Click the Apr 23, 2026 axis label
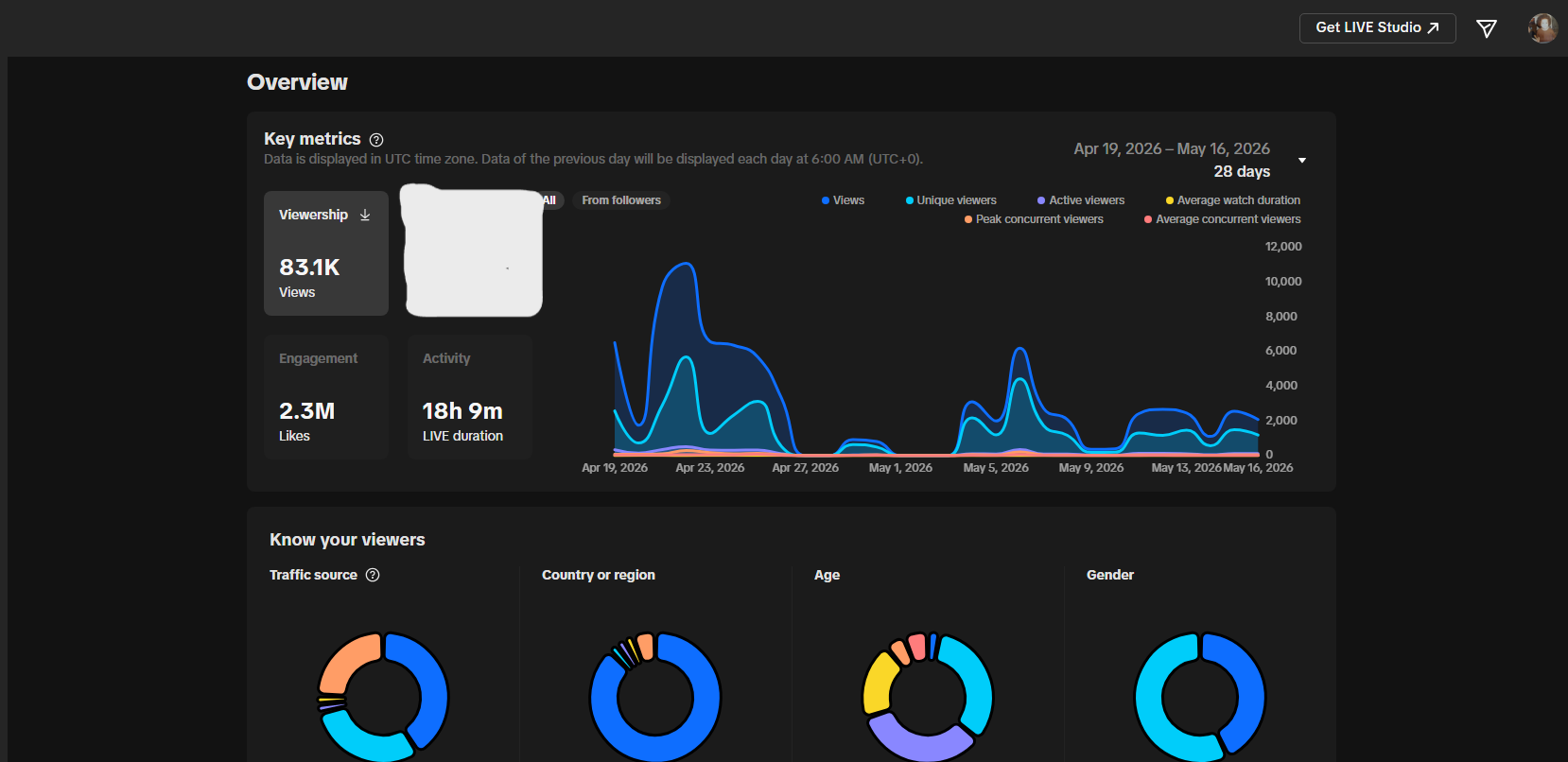 coord(710,468)
